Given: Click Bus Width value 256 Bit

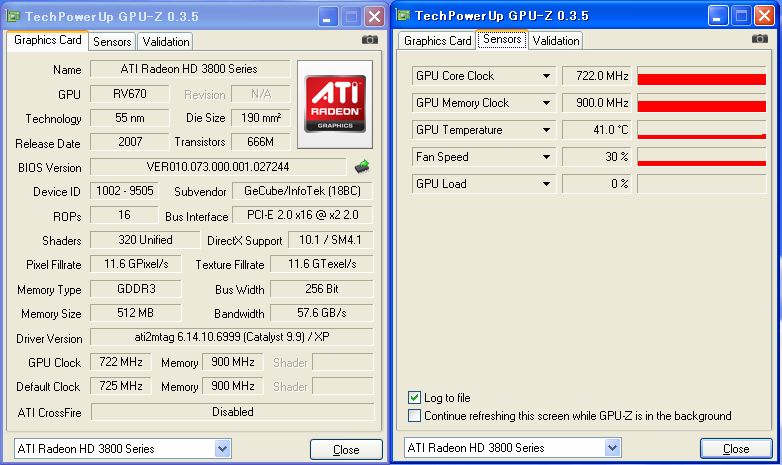Looking at the screenshot, I should (x=322, y=289).
